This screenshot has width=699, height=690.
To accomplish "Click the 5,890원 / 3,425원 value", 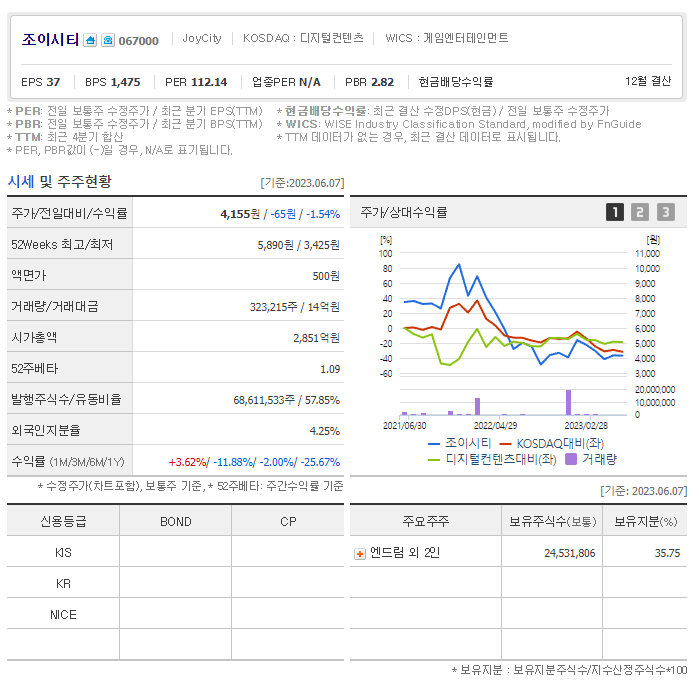I will [x=298, y=245].
